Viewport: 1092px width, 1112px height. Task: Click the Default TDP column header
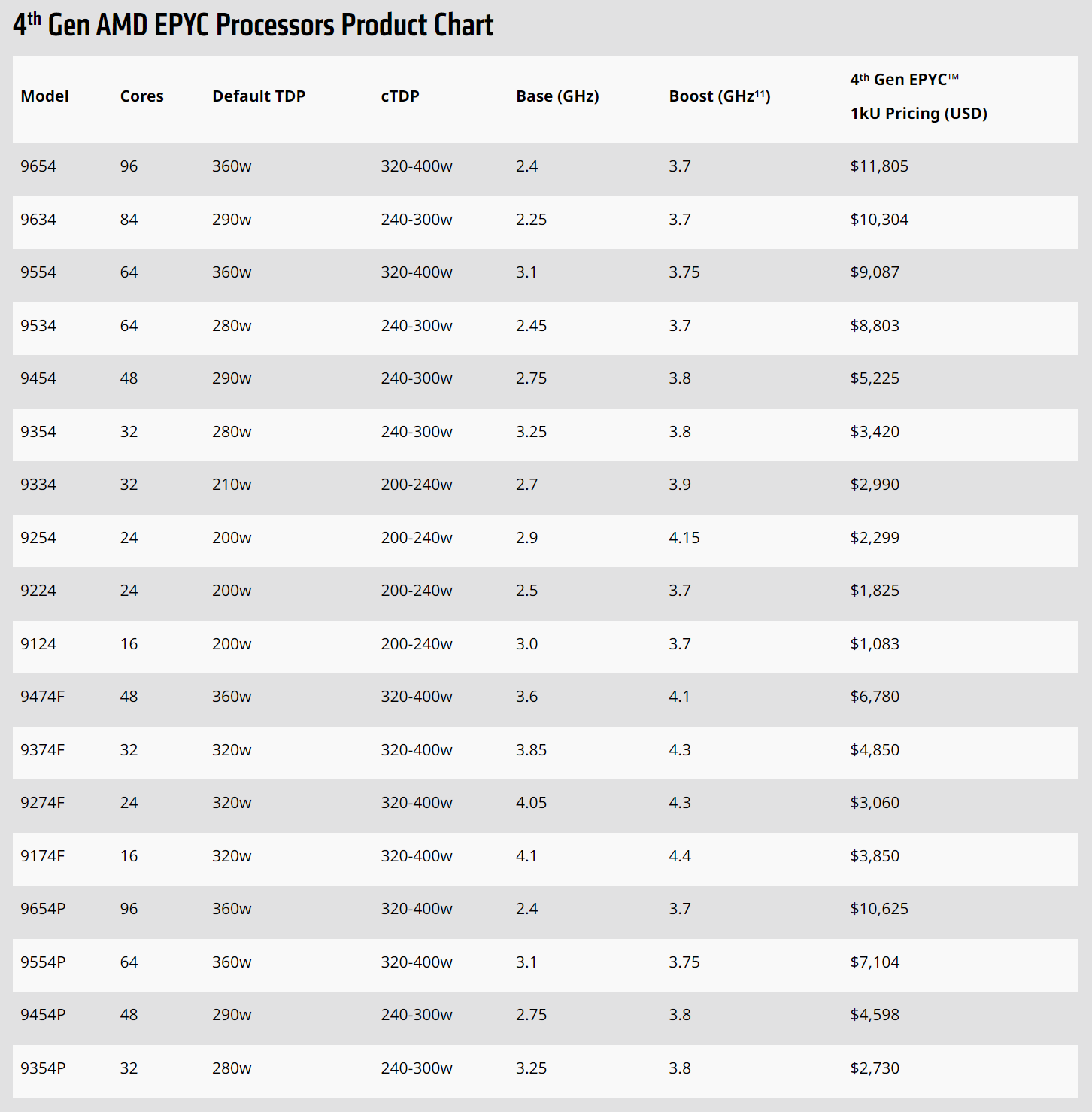259,96
